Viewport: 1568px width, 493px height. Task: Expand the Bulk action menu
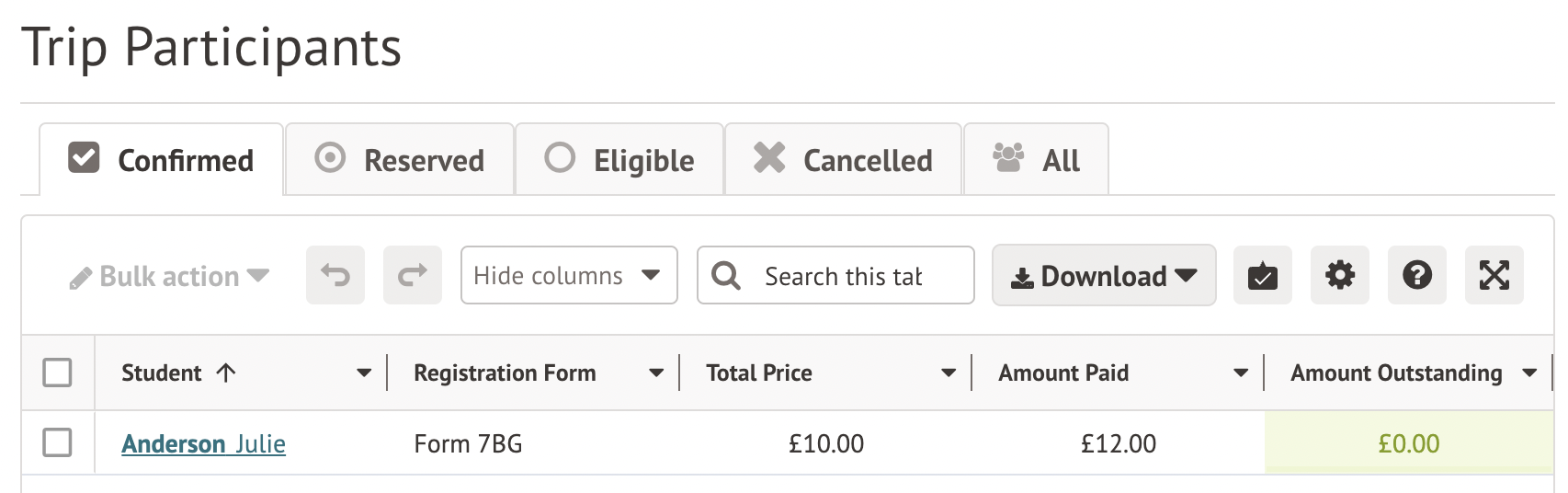coord(169,277)
